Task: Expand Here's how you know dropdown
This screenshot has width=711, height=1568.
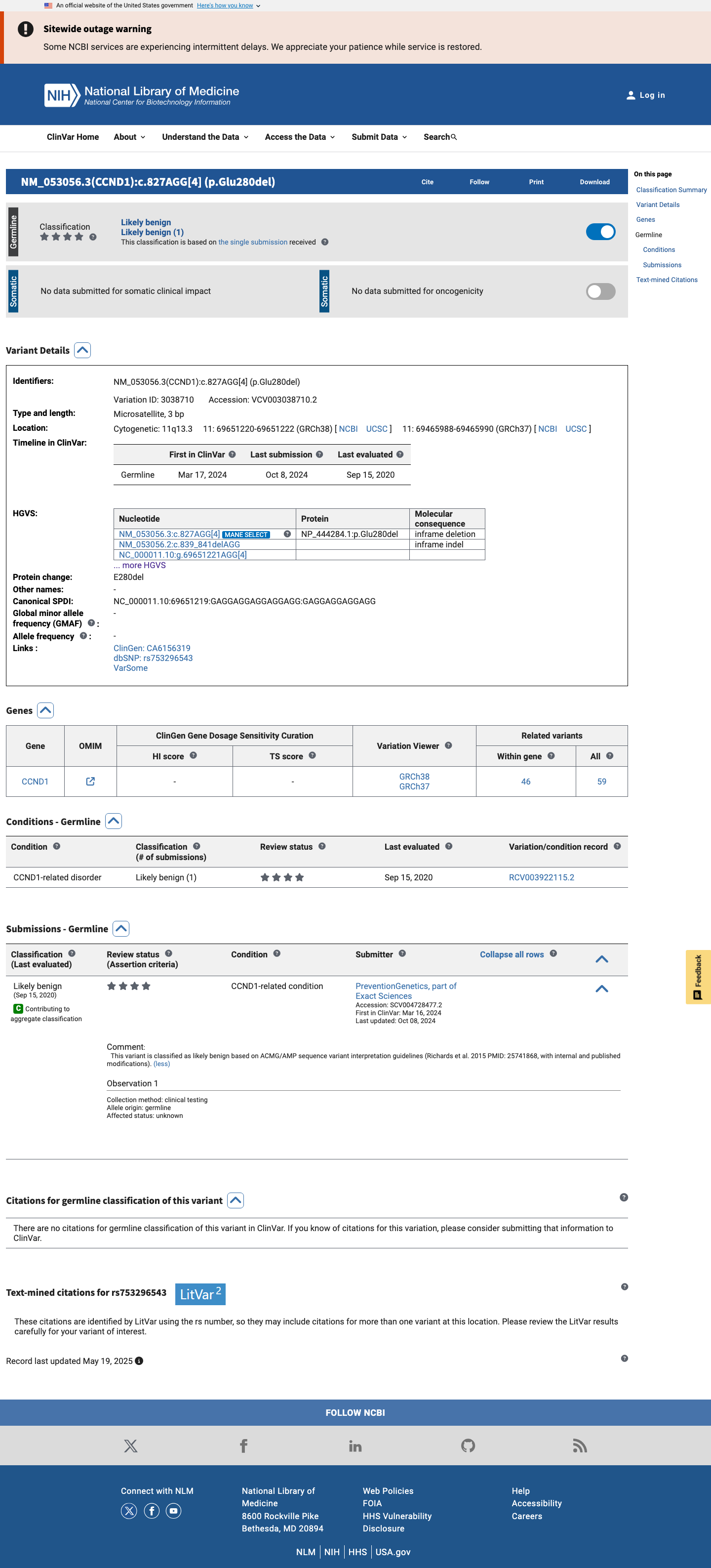Action: 229,5
